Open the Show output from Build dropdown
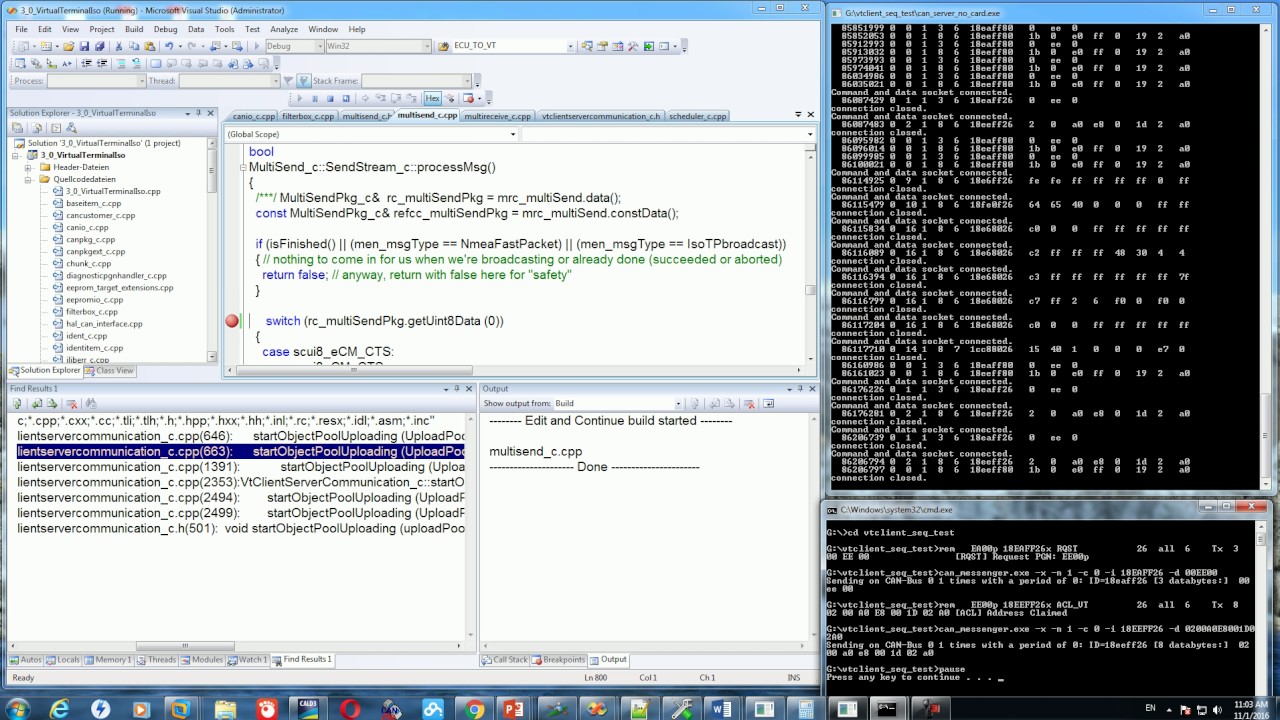Image resolution: width=1280 pixels, height=720 pixels. (677, 403)
